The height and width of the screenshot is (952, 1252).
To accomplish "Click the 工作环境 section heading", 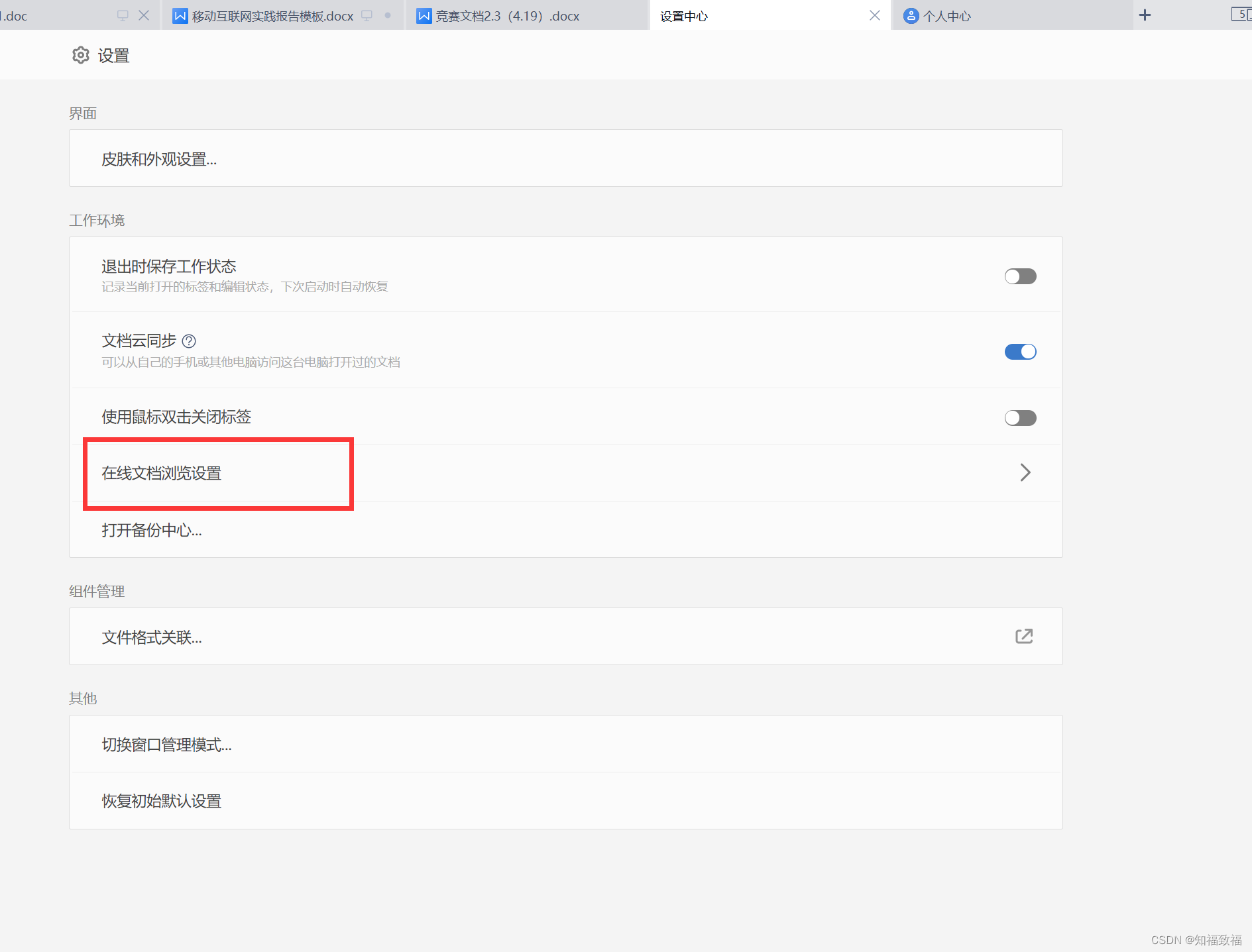I will click(97, 220).
